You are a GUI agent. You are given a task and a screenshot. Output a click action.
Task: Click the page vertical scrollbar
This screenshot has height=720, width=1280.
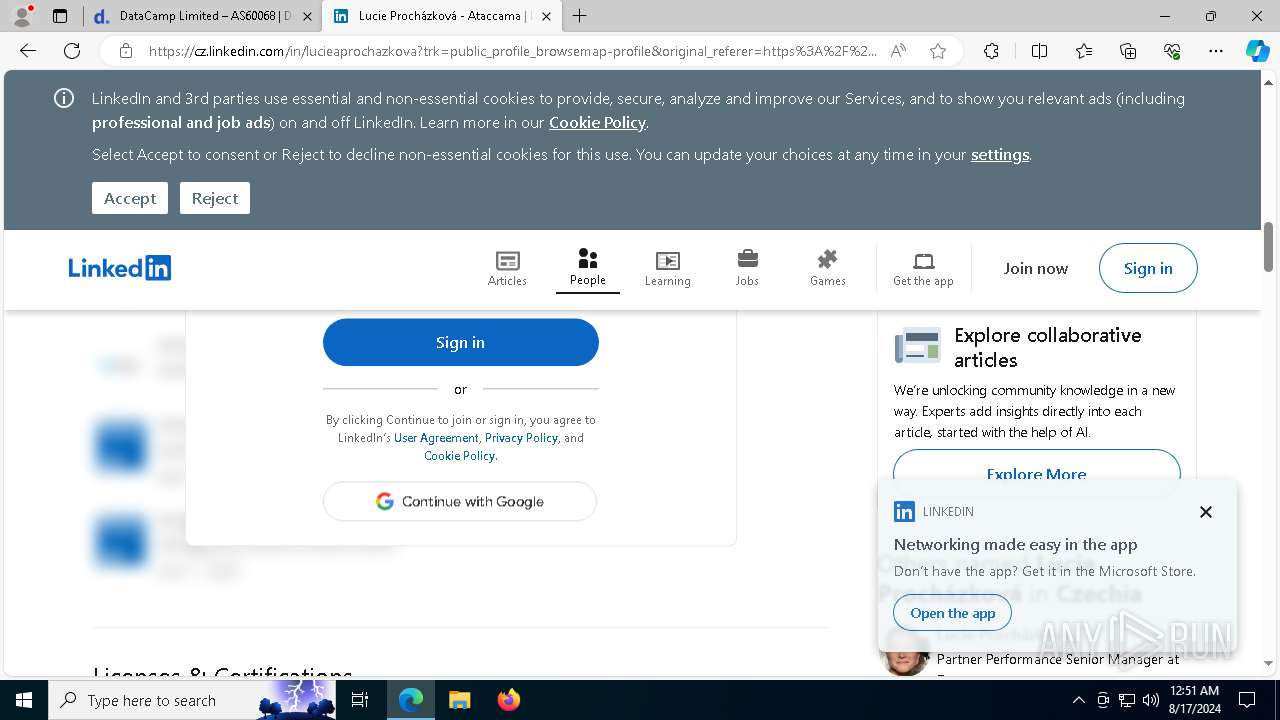pyautogui.click(x=1269, y=246)
